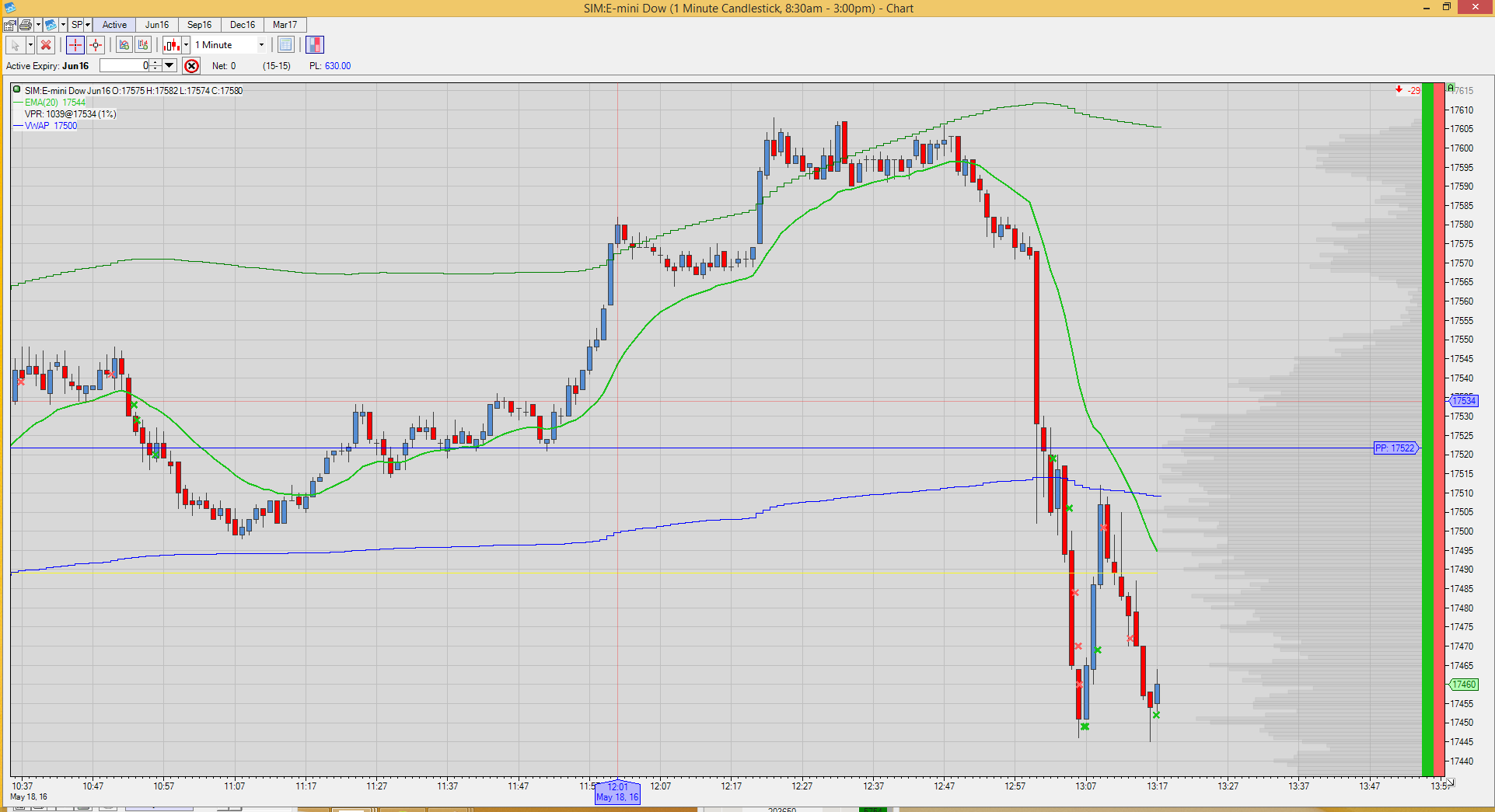The width and height of the screenshot is (1495, 812).
Task: Click the printer icon
Action: point(25,25)
